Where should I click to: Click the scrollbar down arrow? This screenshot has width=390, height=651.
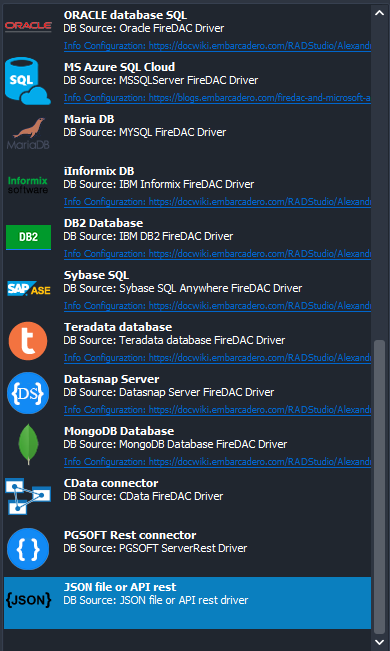(379, 642)
